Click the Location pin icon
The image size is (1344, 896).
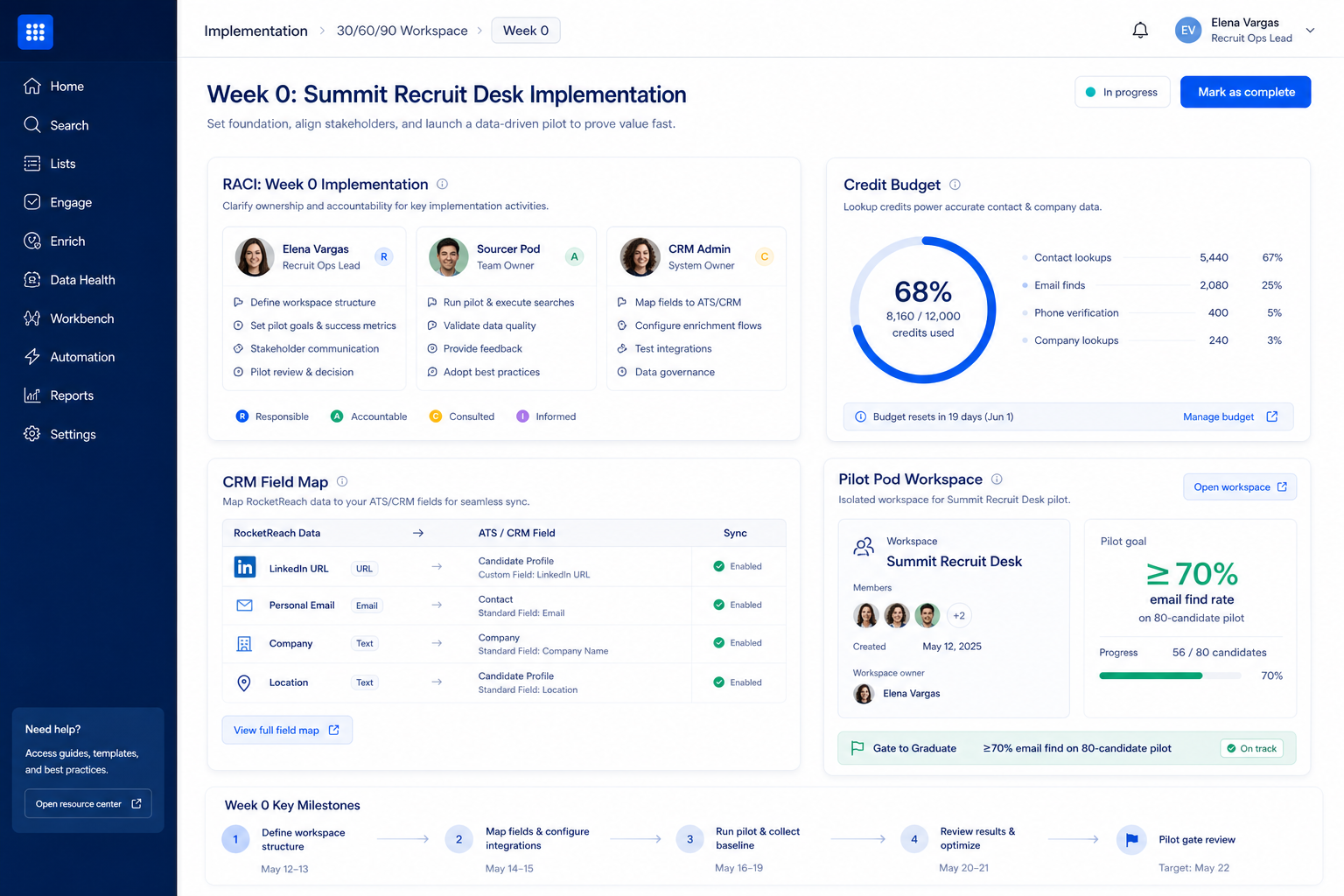coord(245,683)
